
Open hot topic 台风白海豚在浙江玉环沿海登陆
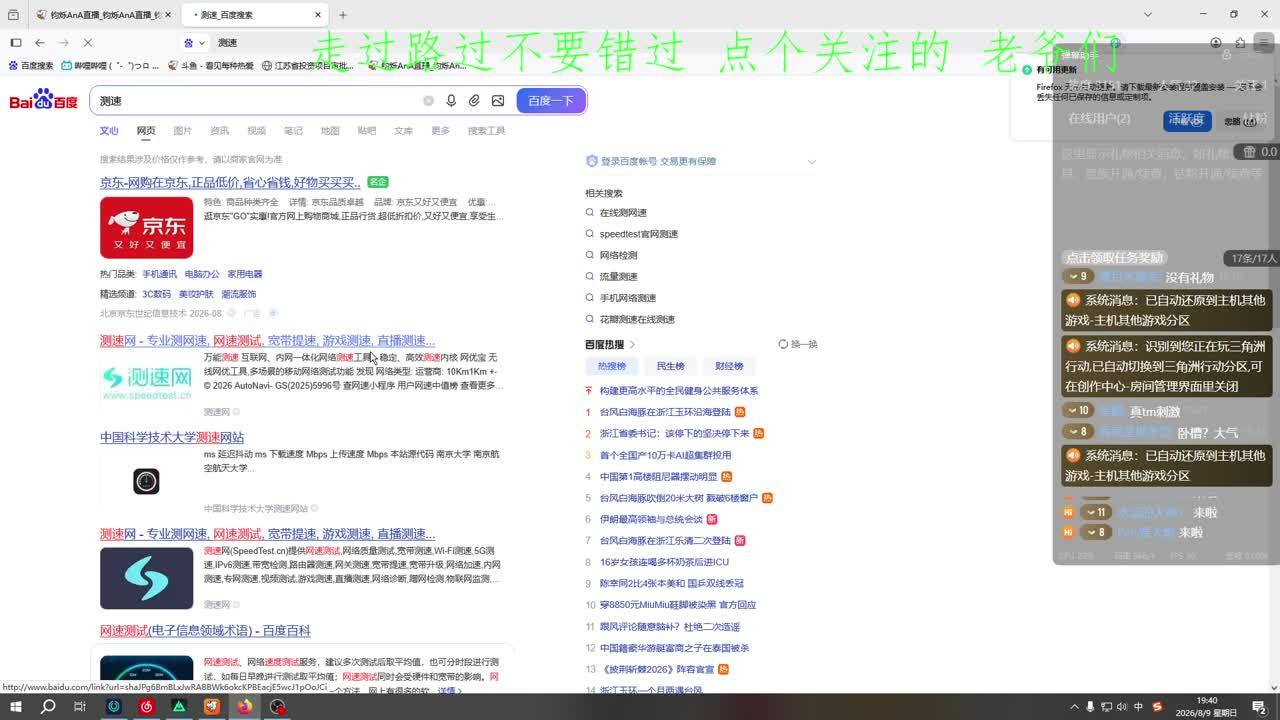click(665, 412)
